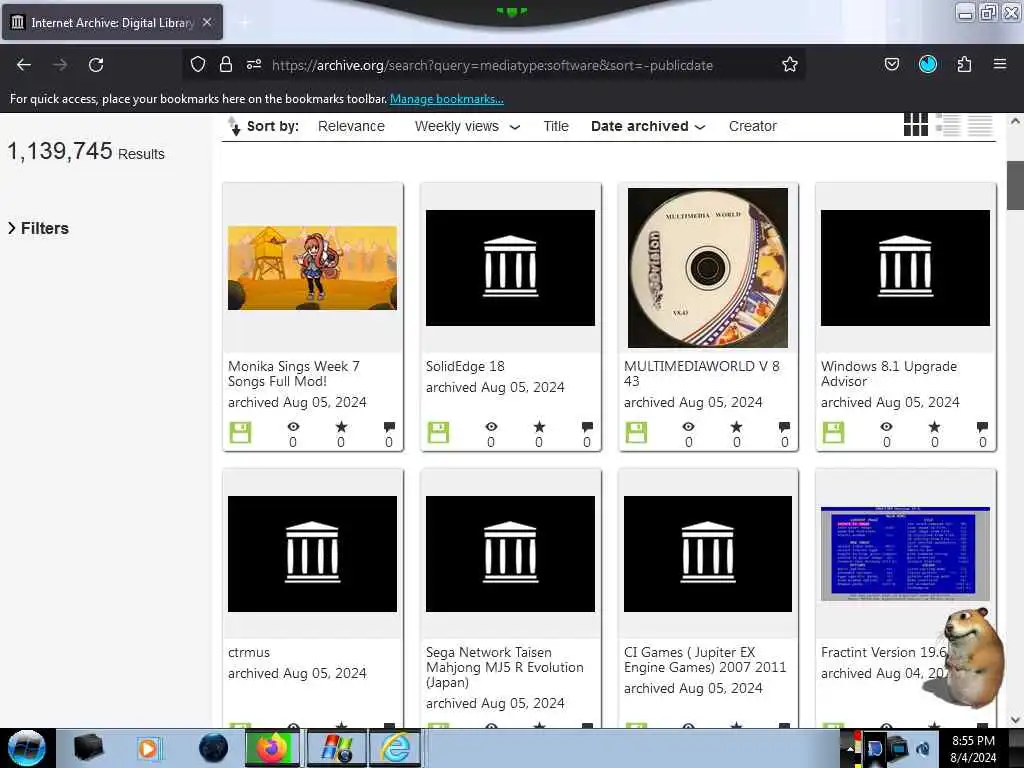Viewport: 1024px width, 768px height.
Task: Sort results by Title
Action: [x=556, y=126]
